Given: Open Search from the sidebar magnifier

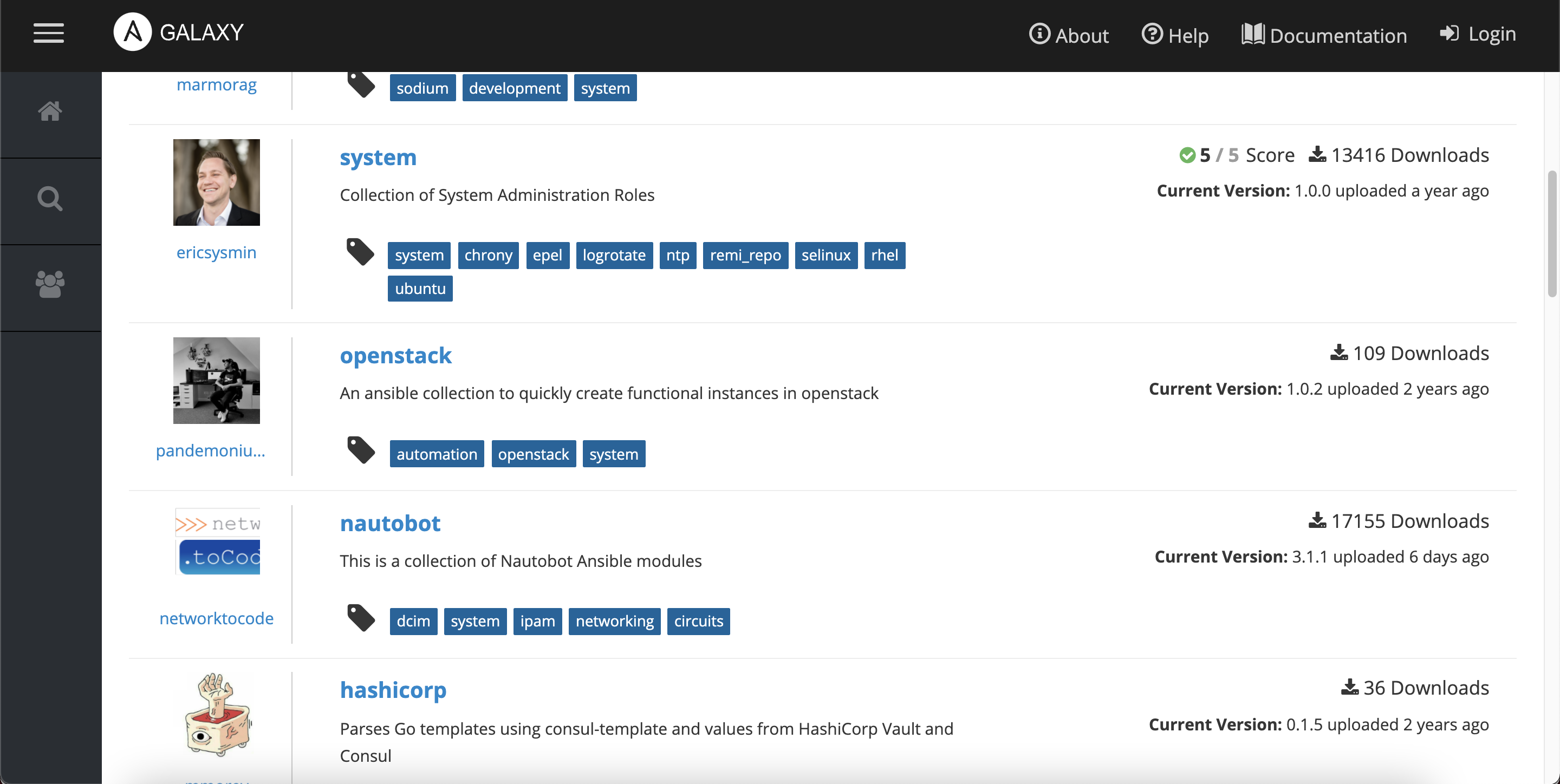Looking at the screenshot, I should click(50, 199).
